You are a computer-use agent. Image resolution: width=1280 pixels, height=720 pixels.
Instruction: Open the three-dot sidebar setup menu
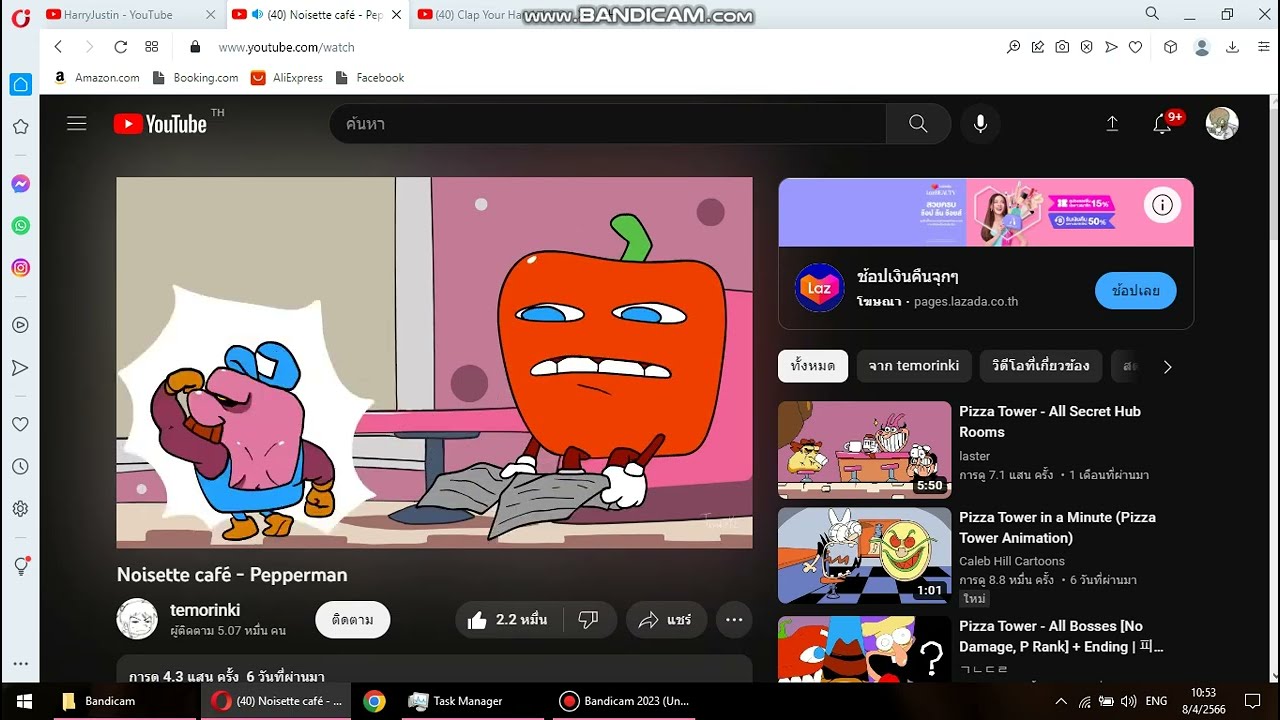coord(20,663)
